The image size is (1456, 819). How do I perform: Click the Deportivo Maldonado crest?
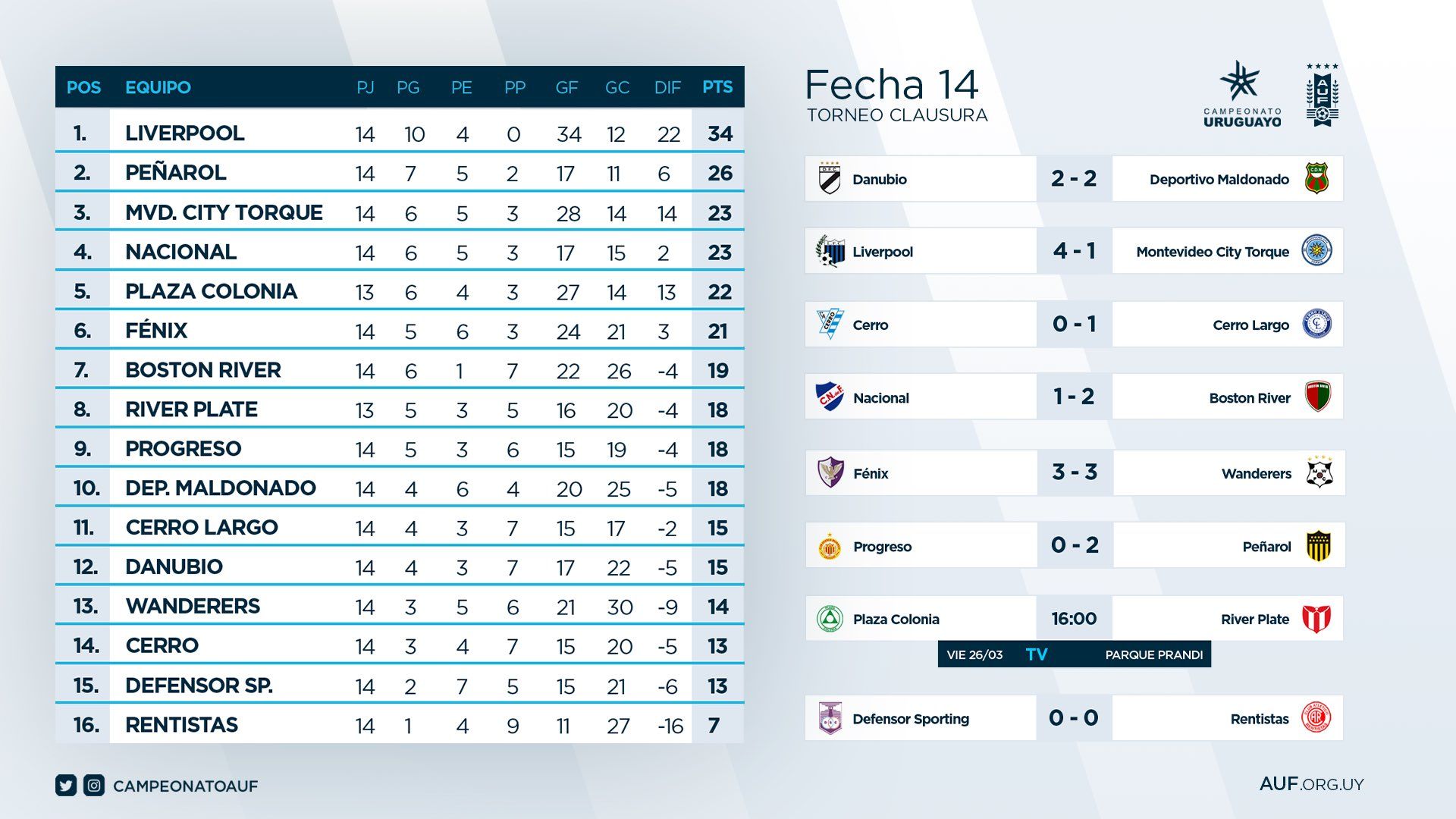pos(1316,179)
